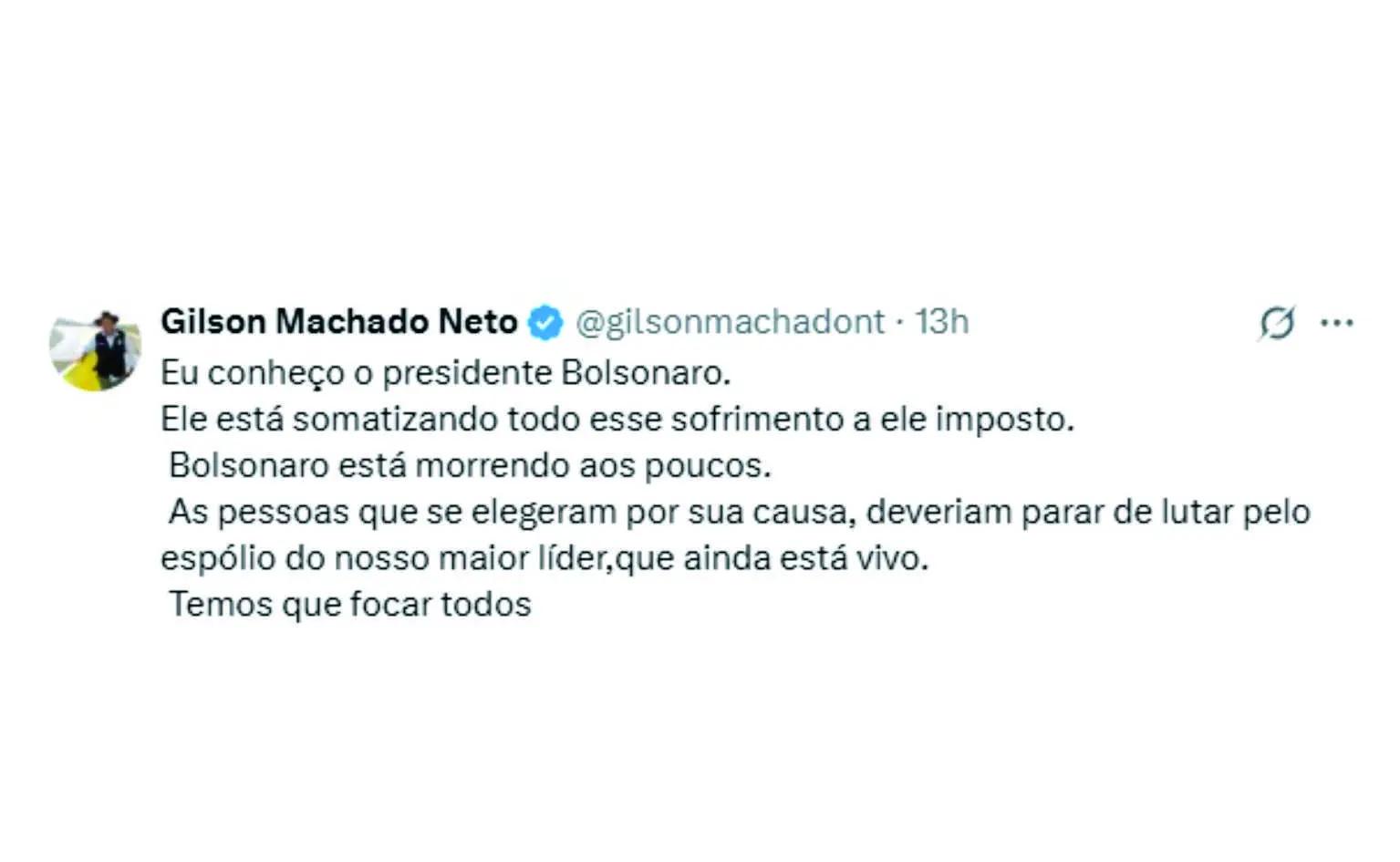Image resolution: width=1400 pixels, height=862 pixels.
Task: Open the ellipsis icon on the tweet's right edge
Action: point(1338,321)
